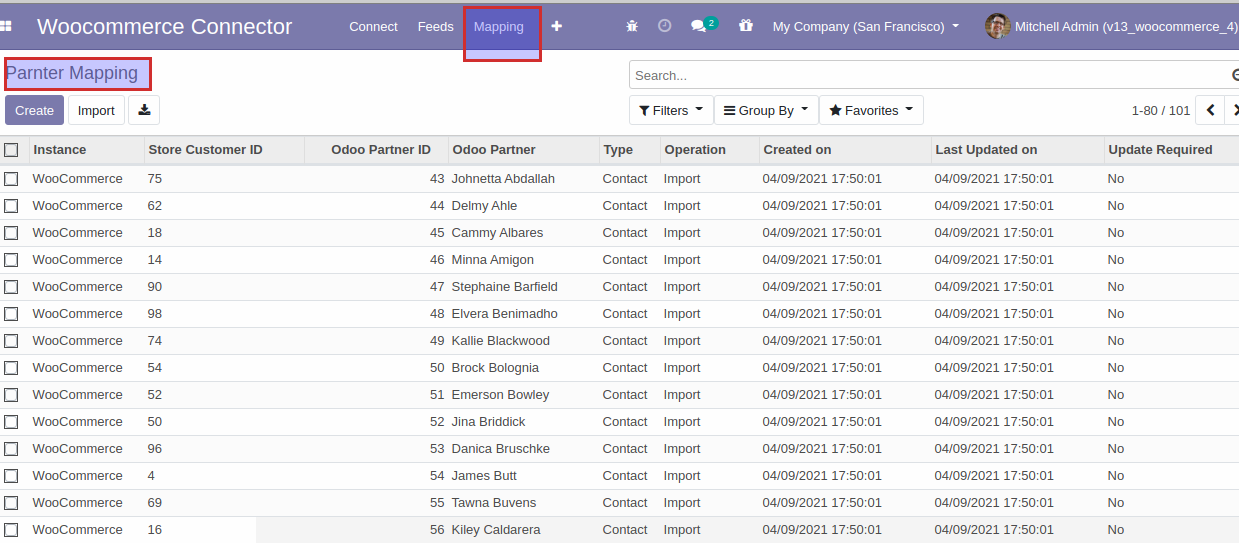Image resolution: width=1239 pixels, height=543 pixels.
Task: Click Woocommerce Connector app title
Action: pos(165,27)
